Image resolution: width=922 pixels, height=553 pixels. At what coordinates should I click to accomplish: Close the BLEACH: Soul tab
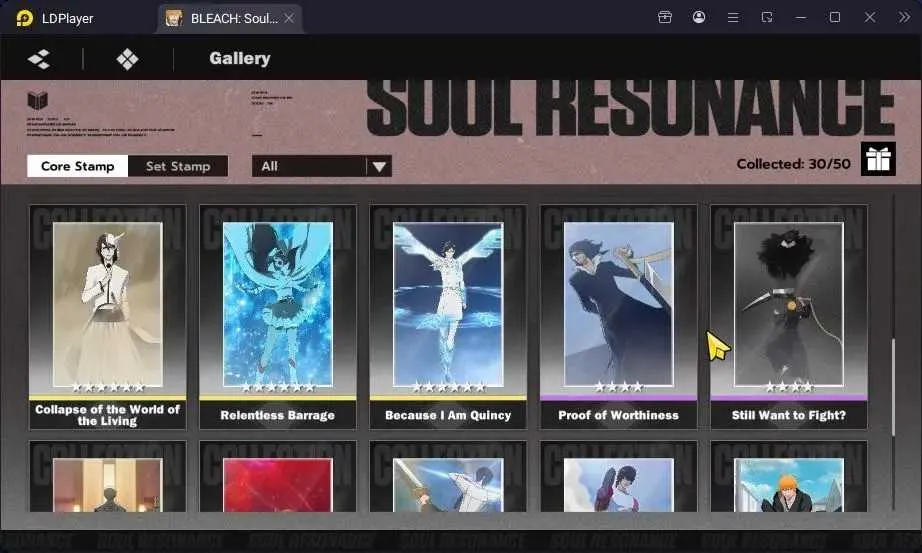click(289, 18)
